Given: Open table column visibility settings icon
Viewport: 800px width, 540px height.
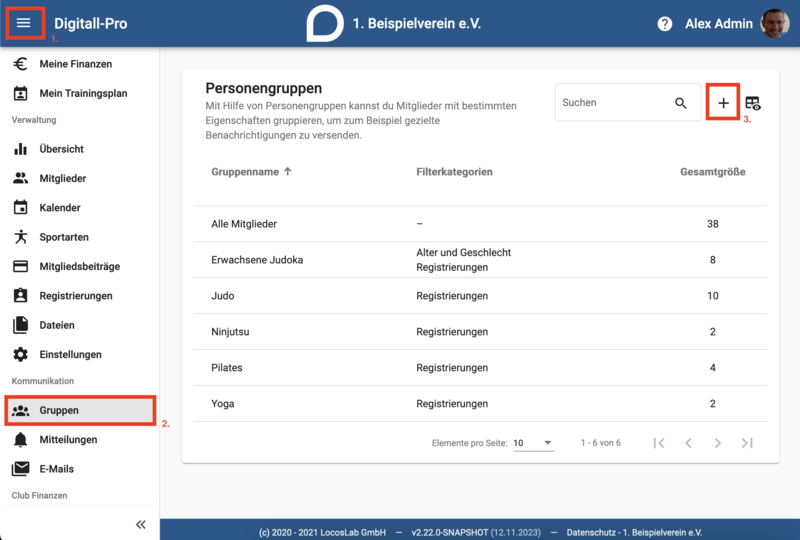Looking at the screenshot, I should (753, 103).
